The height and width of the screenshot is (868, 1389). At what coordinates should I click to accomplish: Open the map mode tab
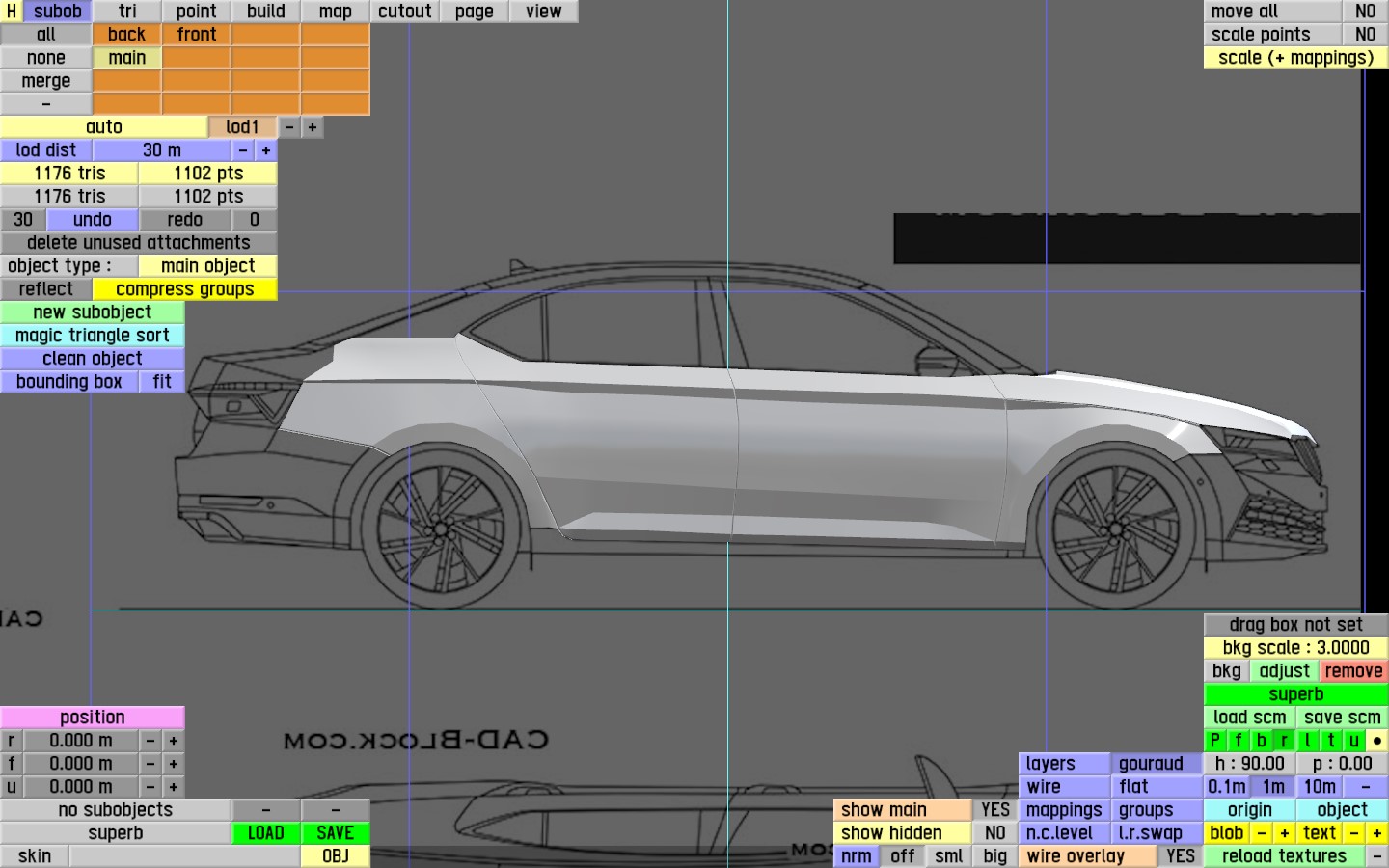pyautogui.click(x=336, y=12)
